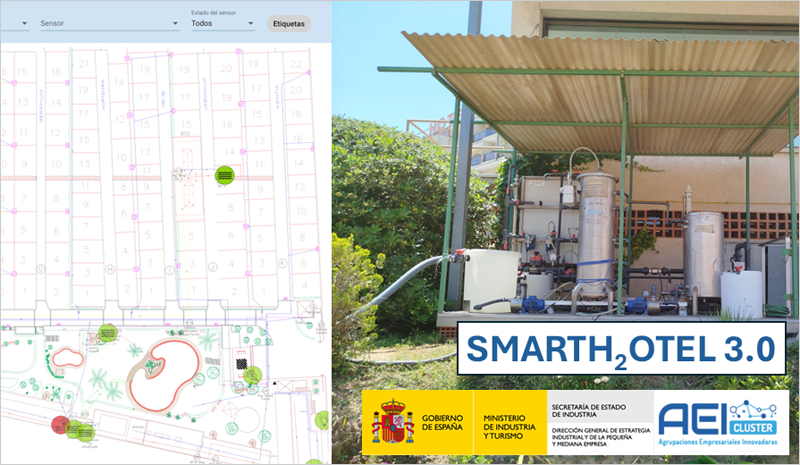
Task: Click the Spanish coat of arms emblem
Action: [x=393, y=422]
